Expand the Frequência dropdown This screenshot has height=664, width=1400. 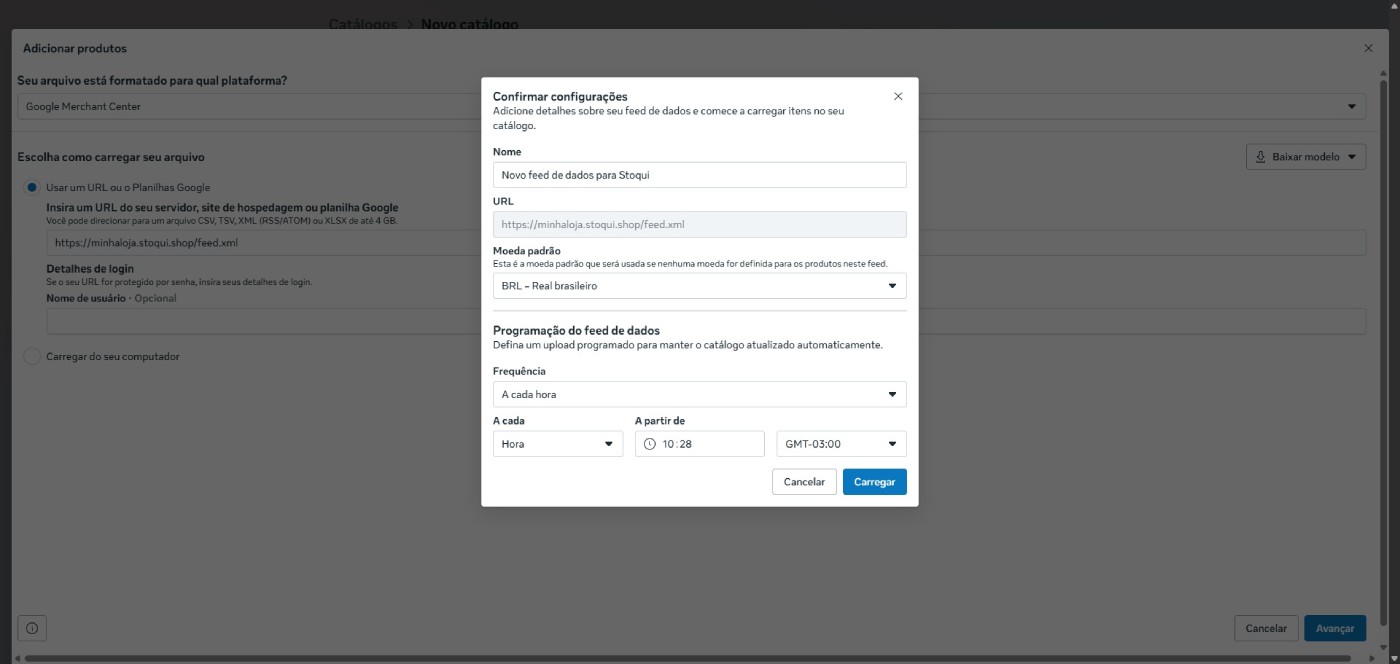tap(699, 394)
